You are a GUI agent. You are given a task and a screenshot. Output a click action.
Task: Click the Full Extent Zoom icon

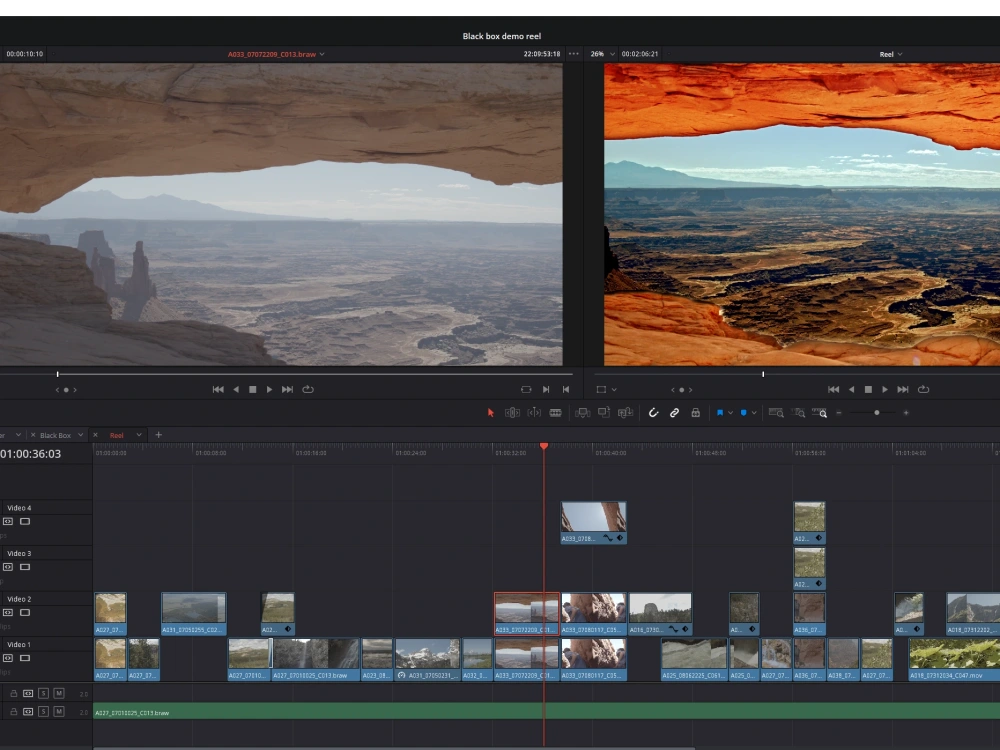(776, 413)
